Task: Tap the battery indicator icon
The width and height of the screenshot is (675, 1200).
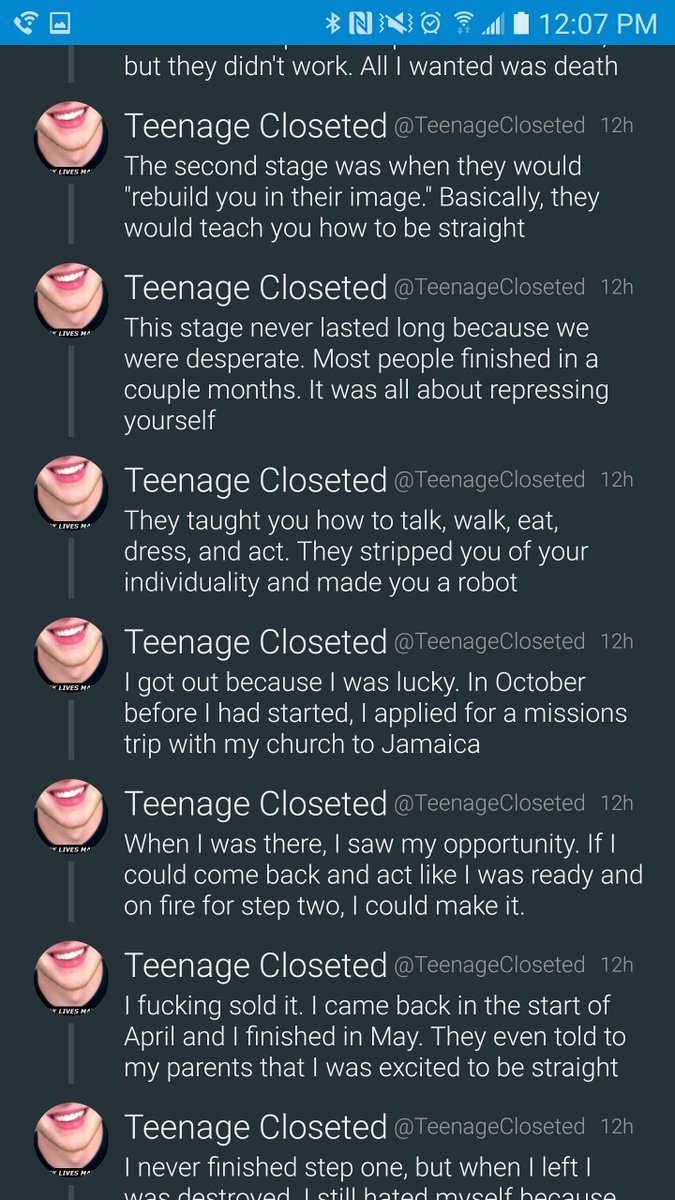Action: 519,22
